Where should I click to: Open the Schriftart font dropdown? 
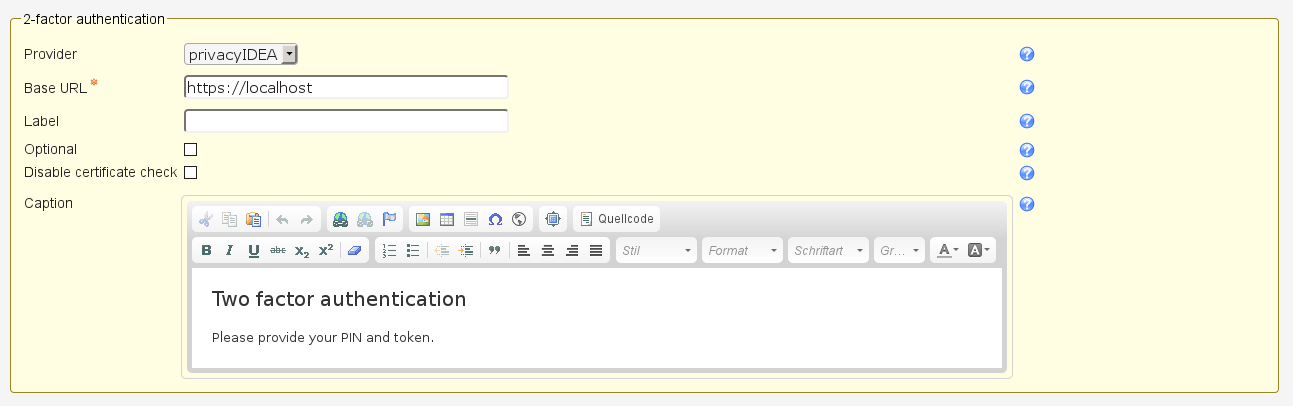pyautogui.click(x=828, y=251)
